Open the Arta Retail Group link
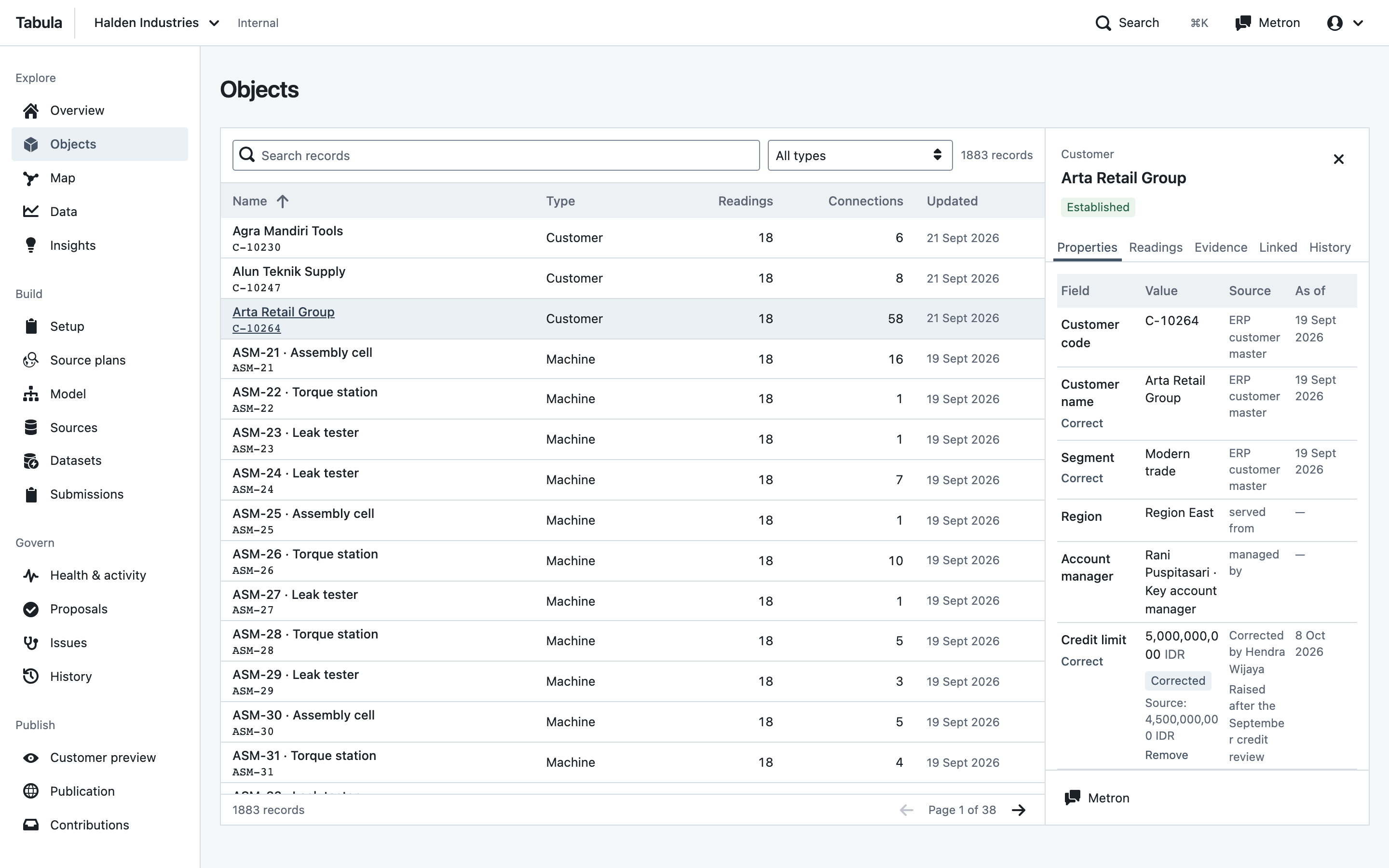 click(x=284, y=312)
